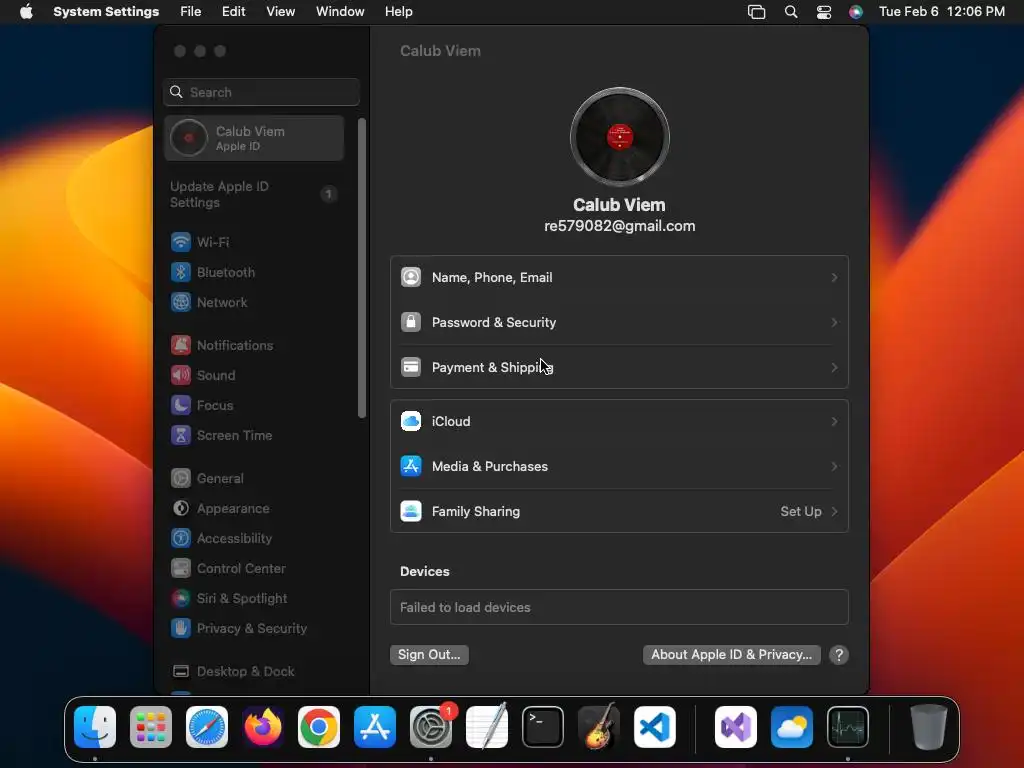1024x768 pixels.
Task: Open Update Apple ID Settings item
Action: (x=254, y=195)
